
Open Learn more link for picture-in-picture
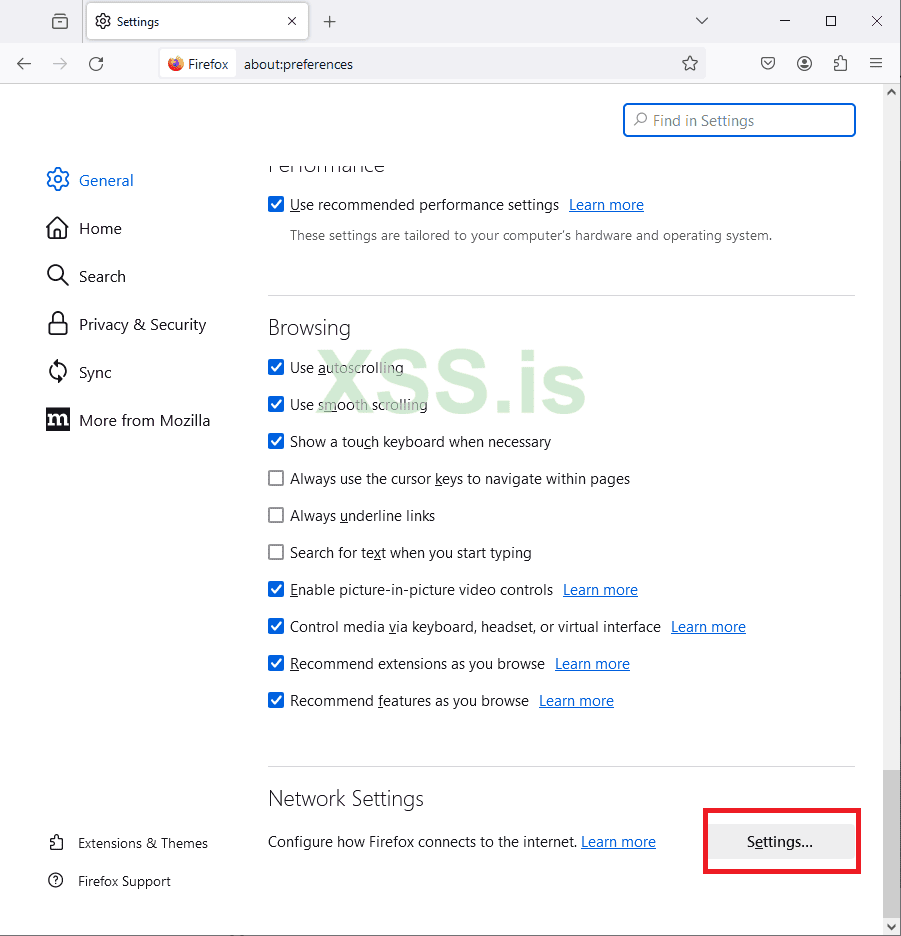pyautogui.click(x=600, y=590)
